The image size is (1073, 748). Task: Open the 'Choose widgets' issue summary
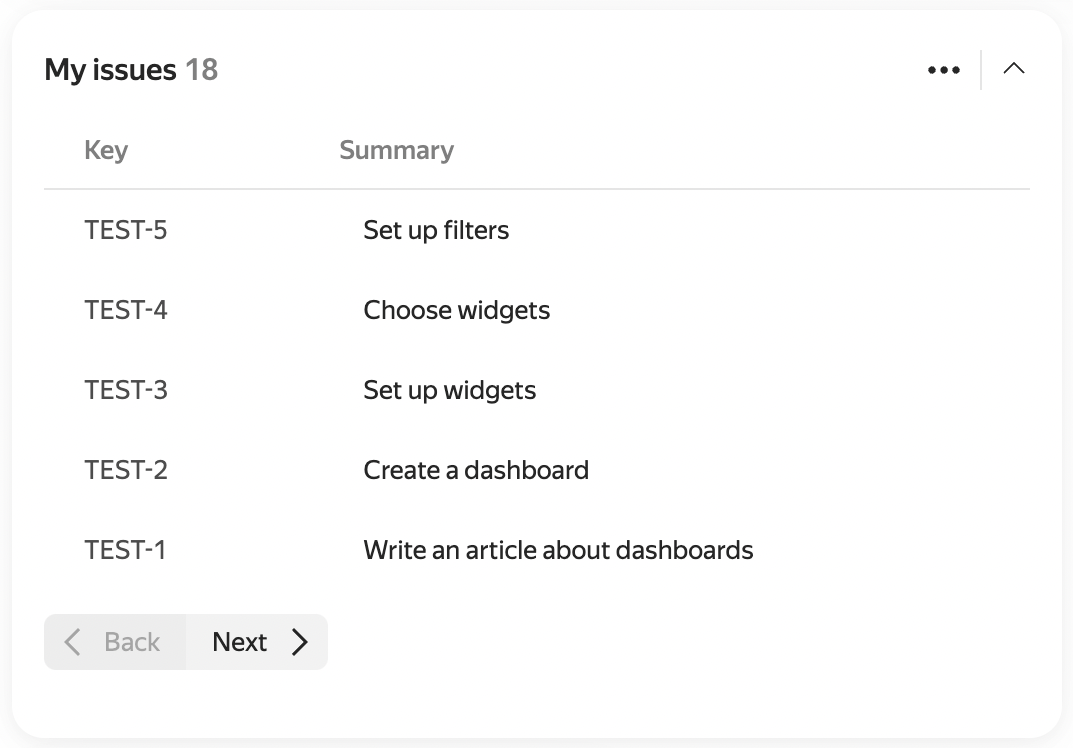456,311
